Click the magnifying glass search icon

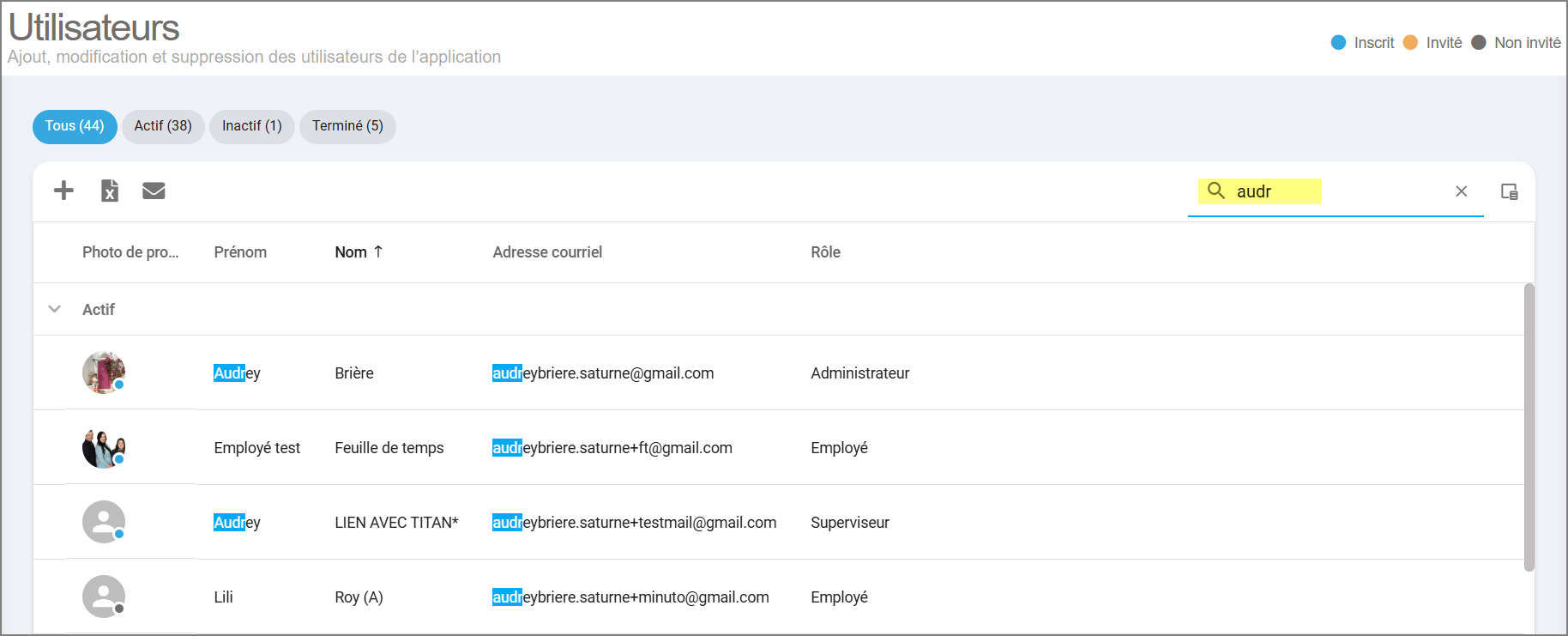click(1216, 191)
